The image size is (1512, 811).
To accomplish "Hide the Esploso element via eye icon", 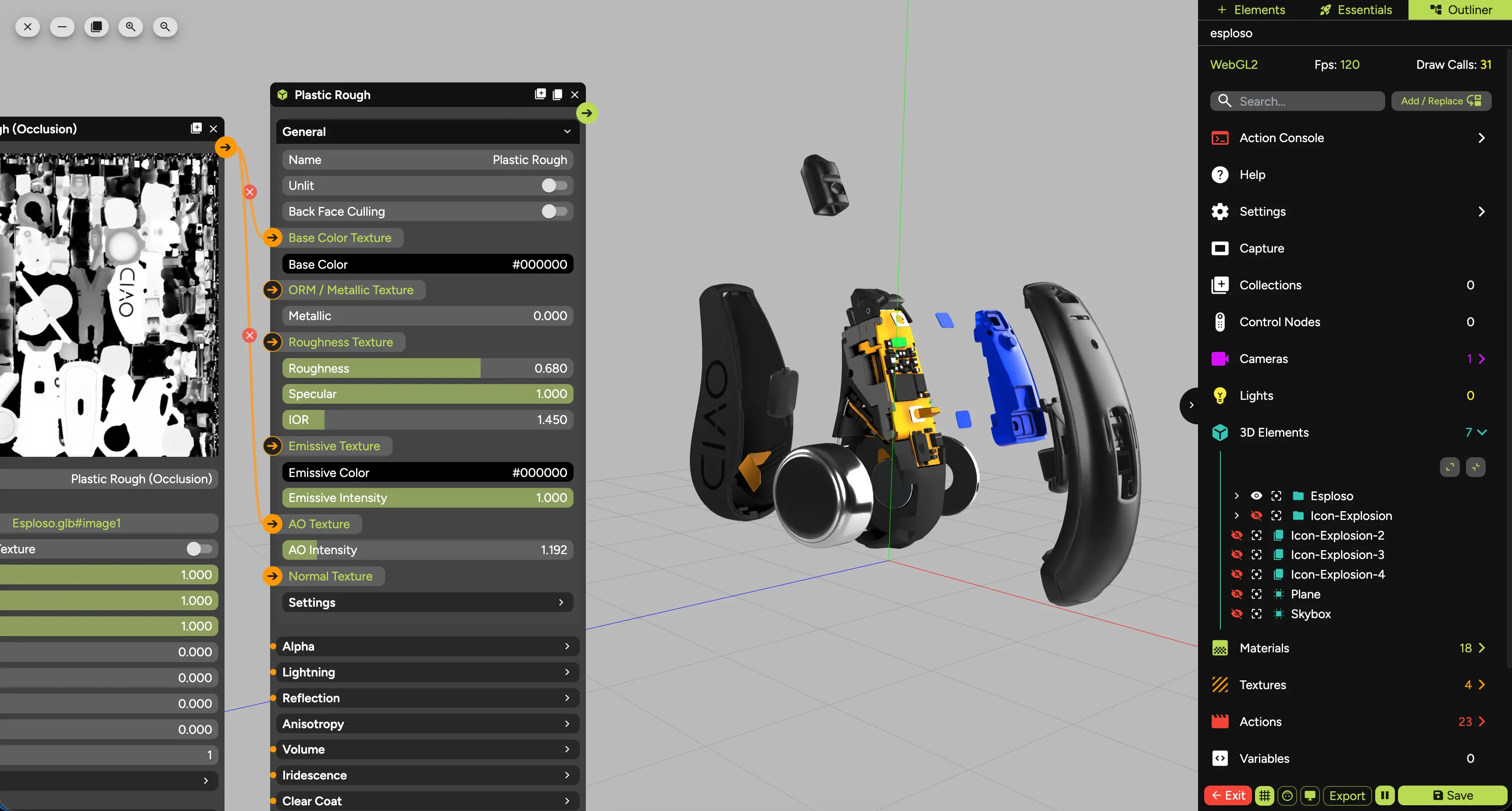I will point(1256,496).
